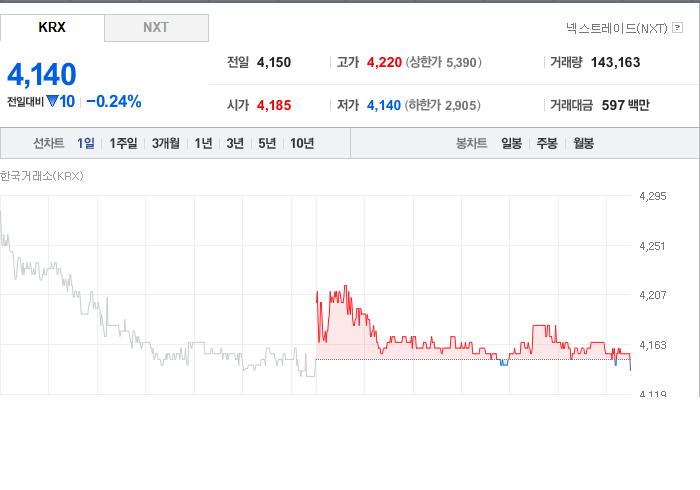Switch to the KRX tab
The image size is (700, 490).
point(52,28)
